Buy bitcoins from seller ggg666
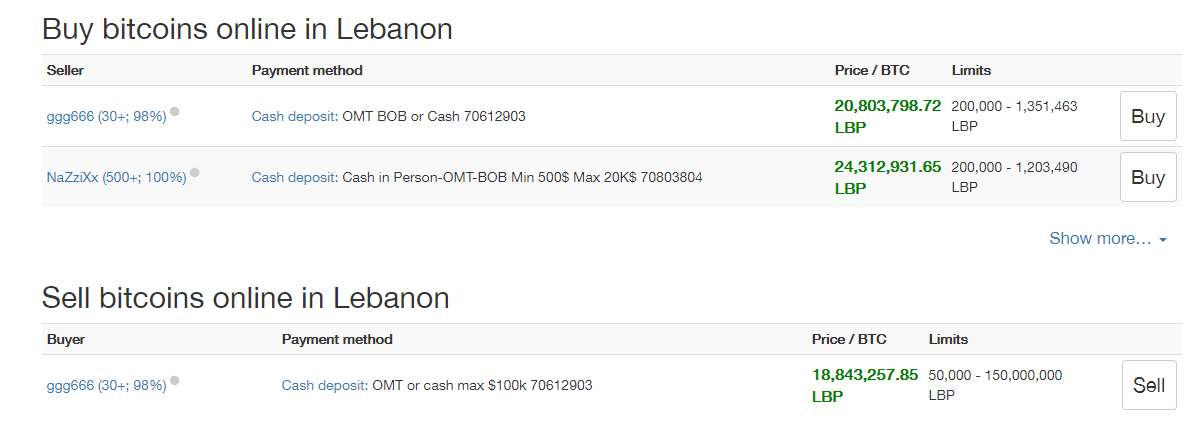 [1148, 117]
